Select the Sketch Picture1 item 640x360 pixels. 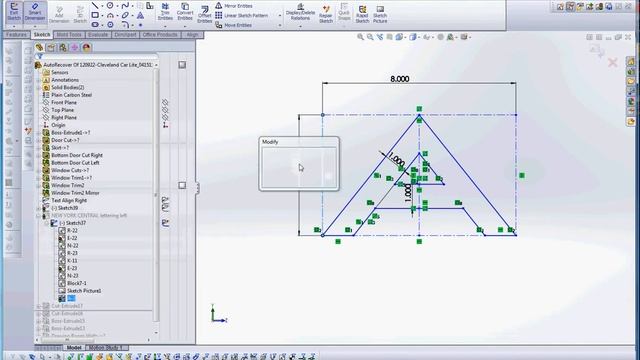tap(84, 291)
